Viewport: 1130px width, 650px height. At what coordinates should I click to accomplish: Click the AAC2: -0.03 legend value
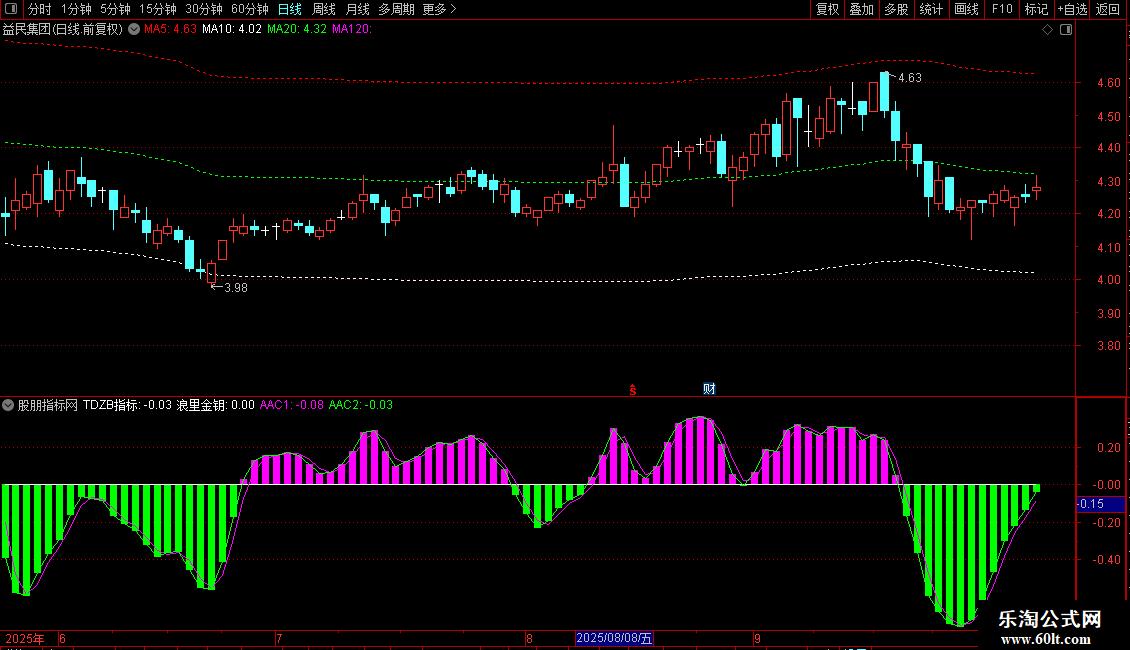click(360, 405)
